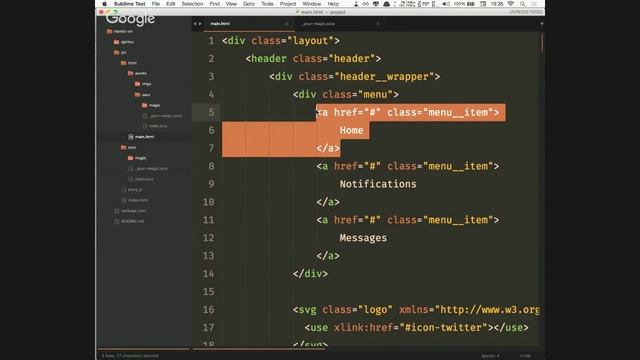This screenshot has height=360, width=640.
Task: Click the selection info text in status bar
Action: pyautogui.click(x=130, y=356)
